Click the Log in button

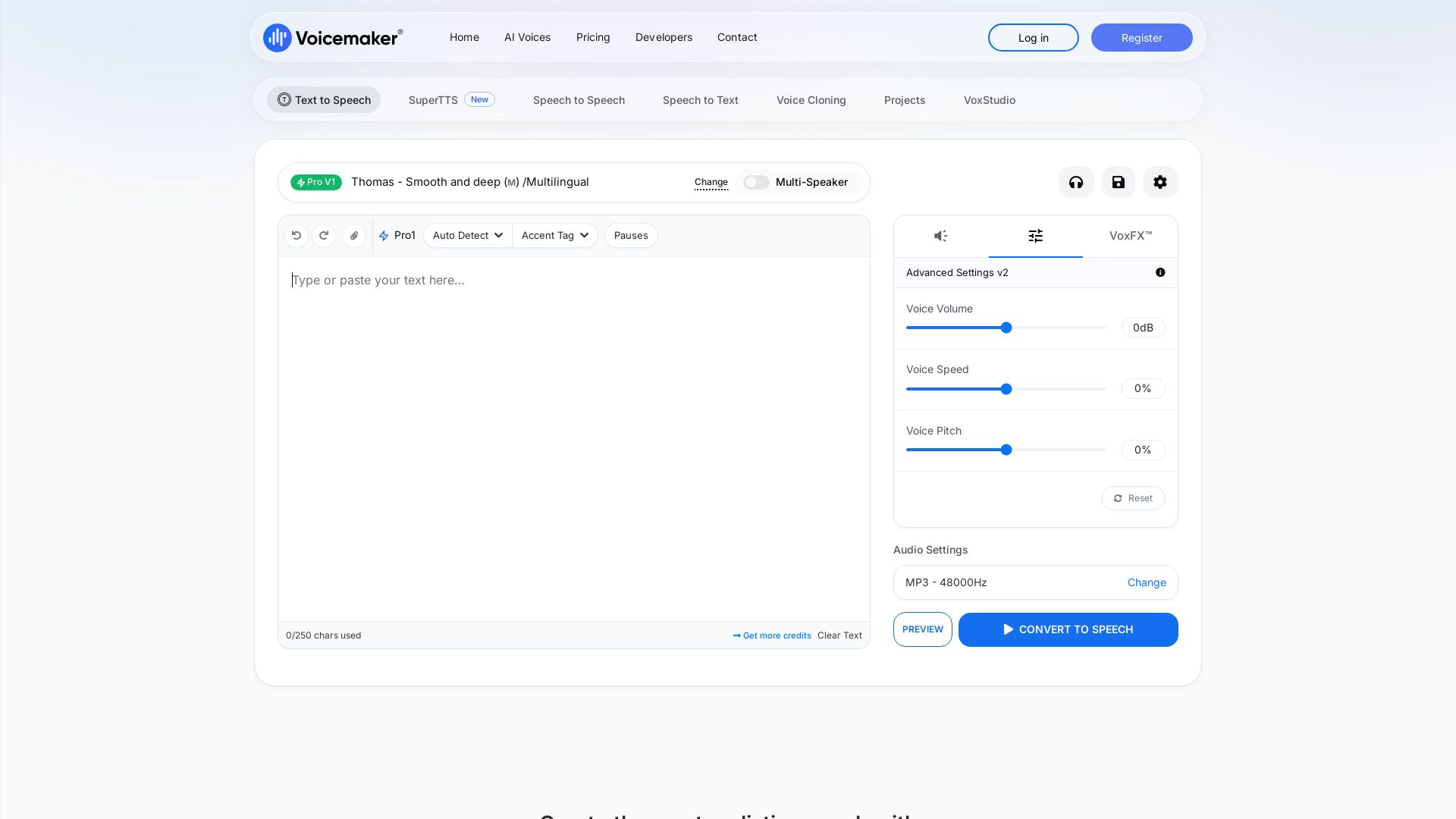point(1034,38)
